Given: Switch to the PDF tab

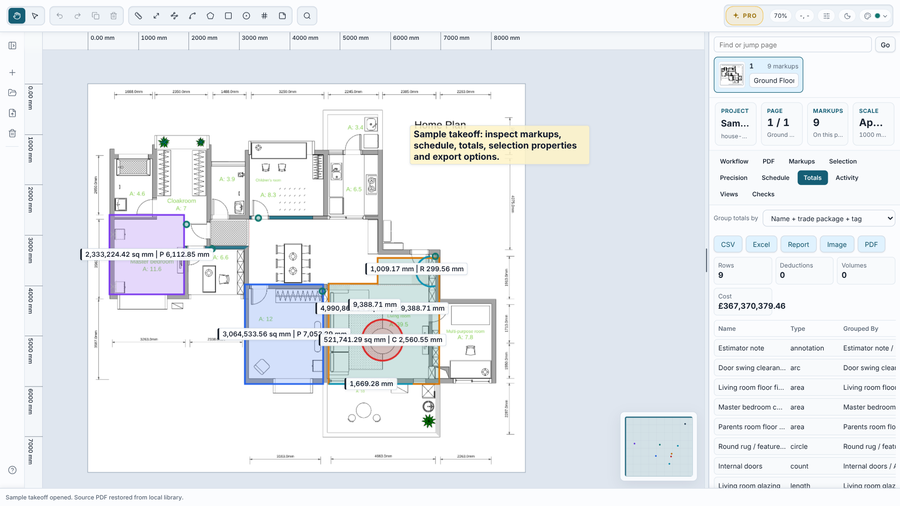Looking at the screenshot, I should point(769,161).
